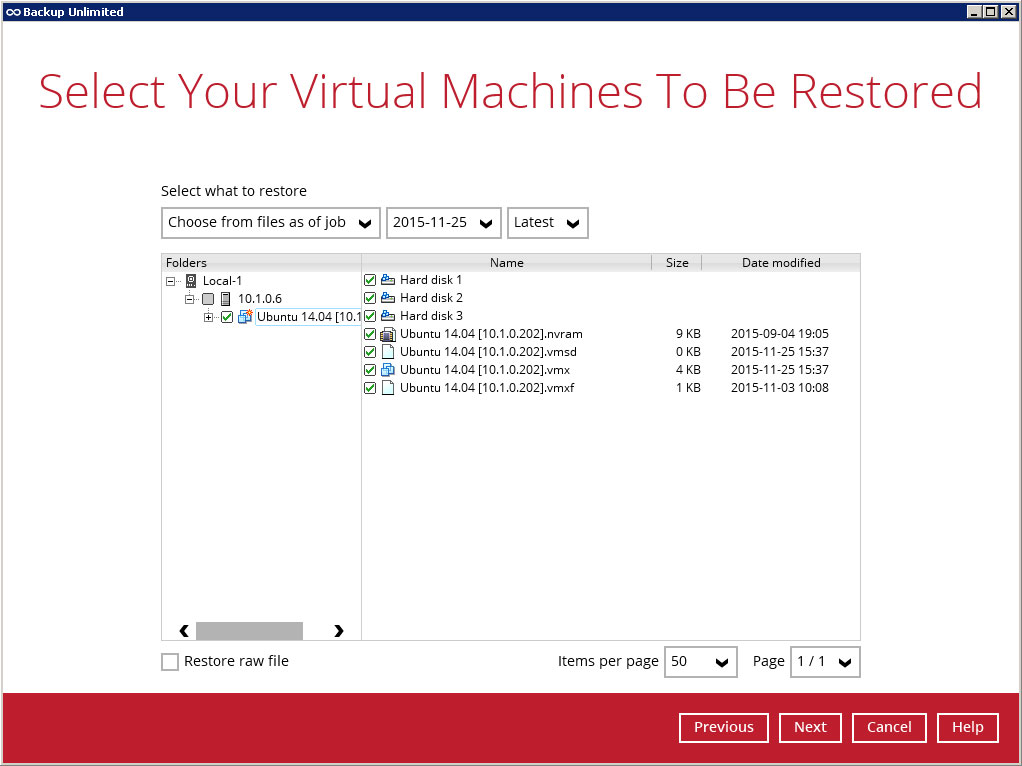1022x766 pixels.
Task: Click the .vmx file icon
Action: click(x=388, y=370)
